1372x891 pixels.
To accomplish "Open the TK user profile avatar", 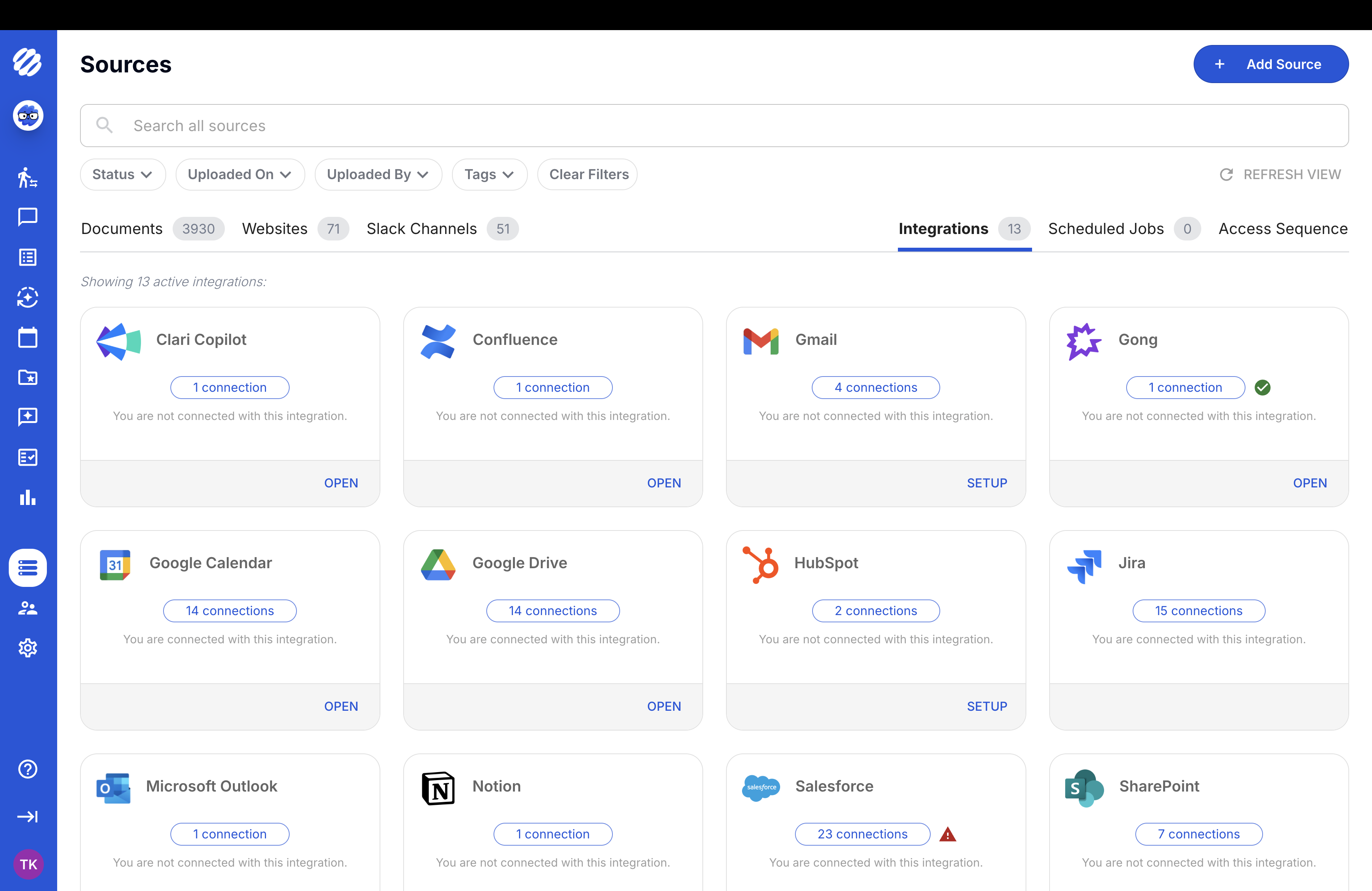I will click(x=28, y=864).
